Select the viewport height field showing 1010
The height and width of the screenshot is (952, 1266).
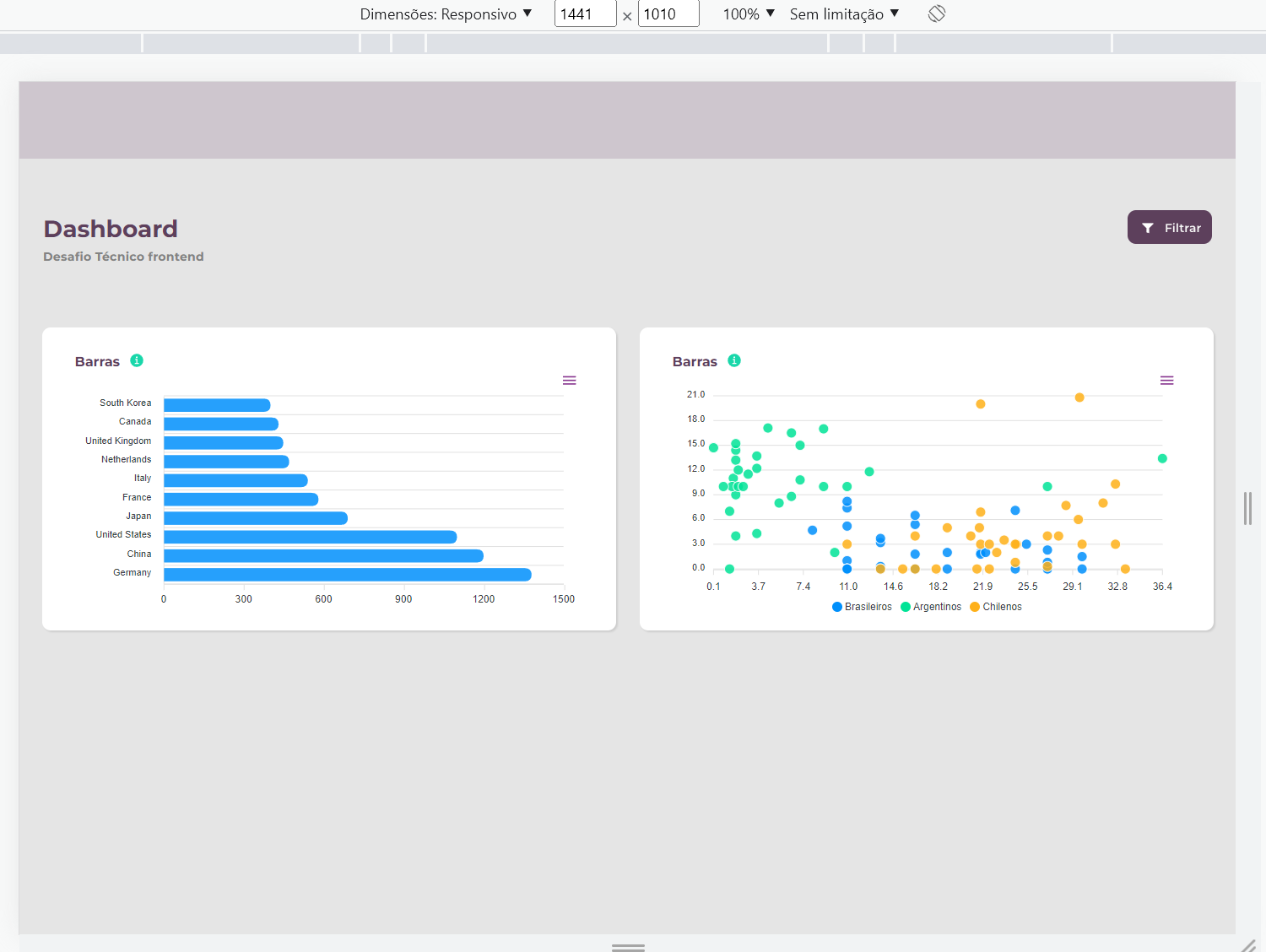click(x=668, y=14)
